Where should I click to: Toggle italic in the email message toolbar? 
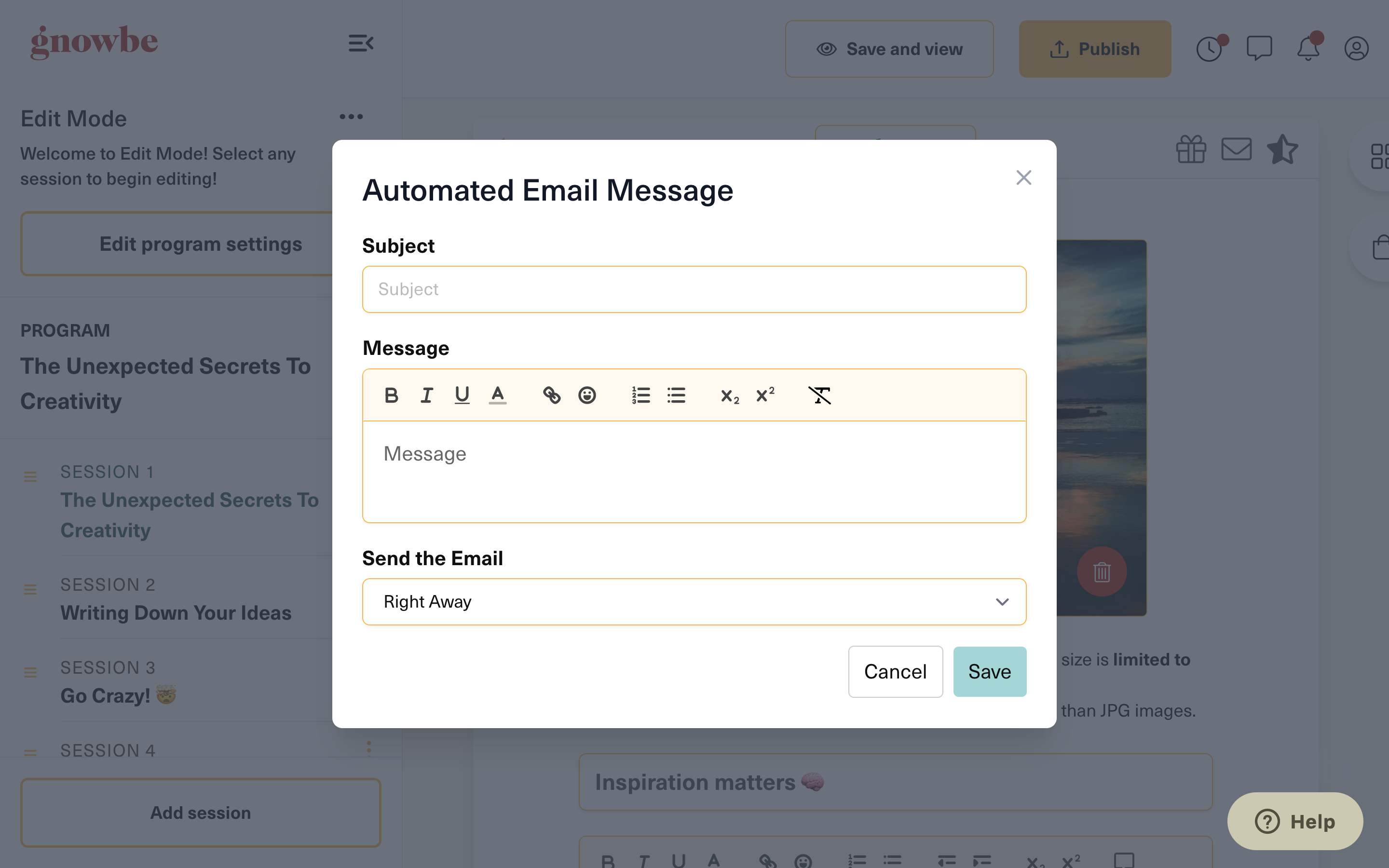(x=426, y=395)
